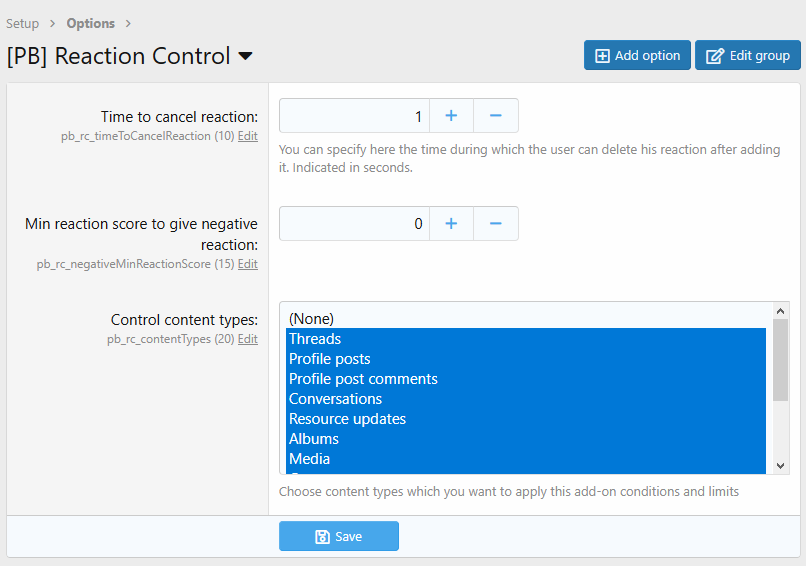Screen dimensions: 806x566
Task: Decrease the Min reaction score value
Action: click(495, 224)
